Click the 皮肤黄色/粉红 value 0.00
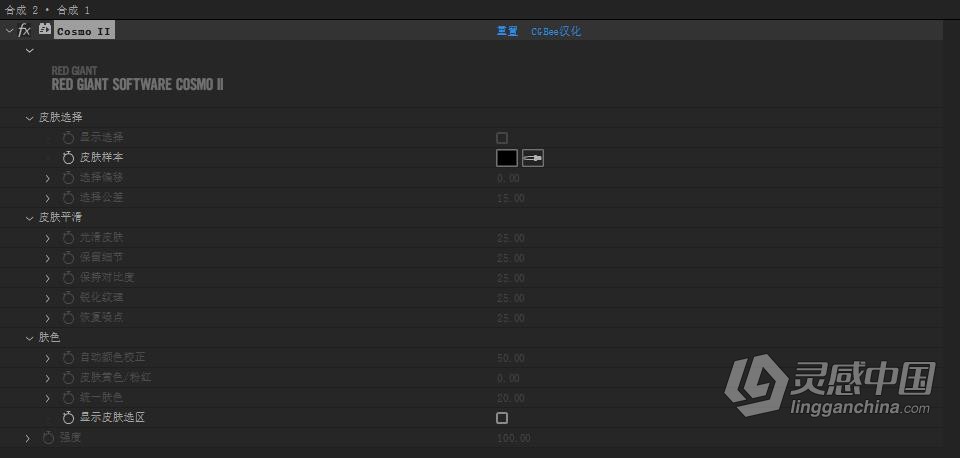 point(508,378)
